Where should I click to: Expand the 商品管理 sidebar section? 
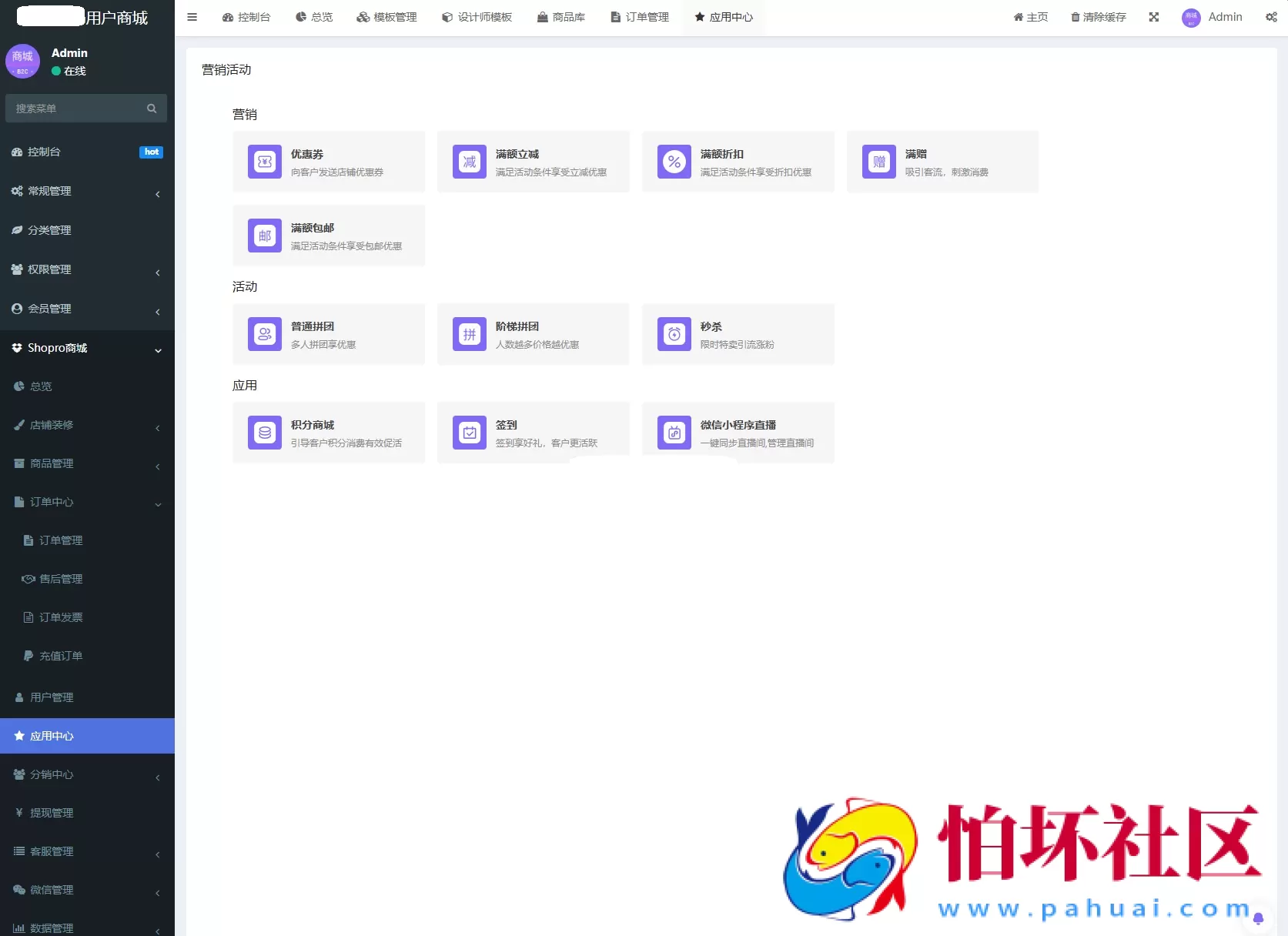[x=87, y=463]
